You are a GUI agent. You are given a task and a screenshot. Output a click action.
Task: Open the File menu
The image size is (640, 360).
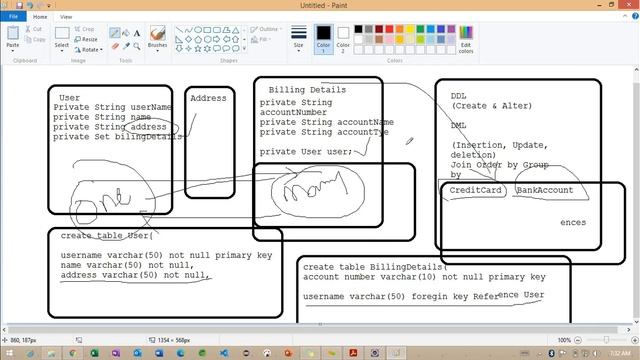click(x=13, y=16)
